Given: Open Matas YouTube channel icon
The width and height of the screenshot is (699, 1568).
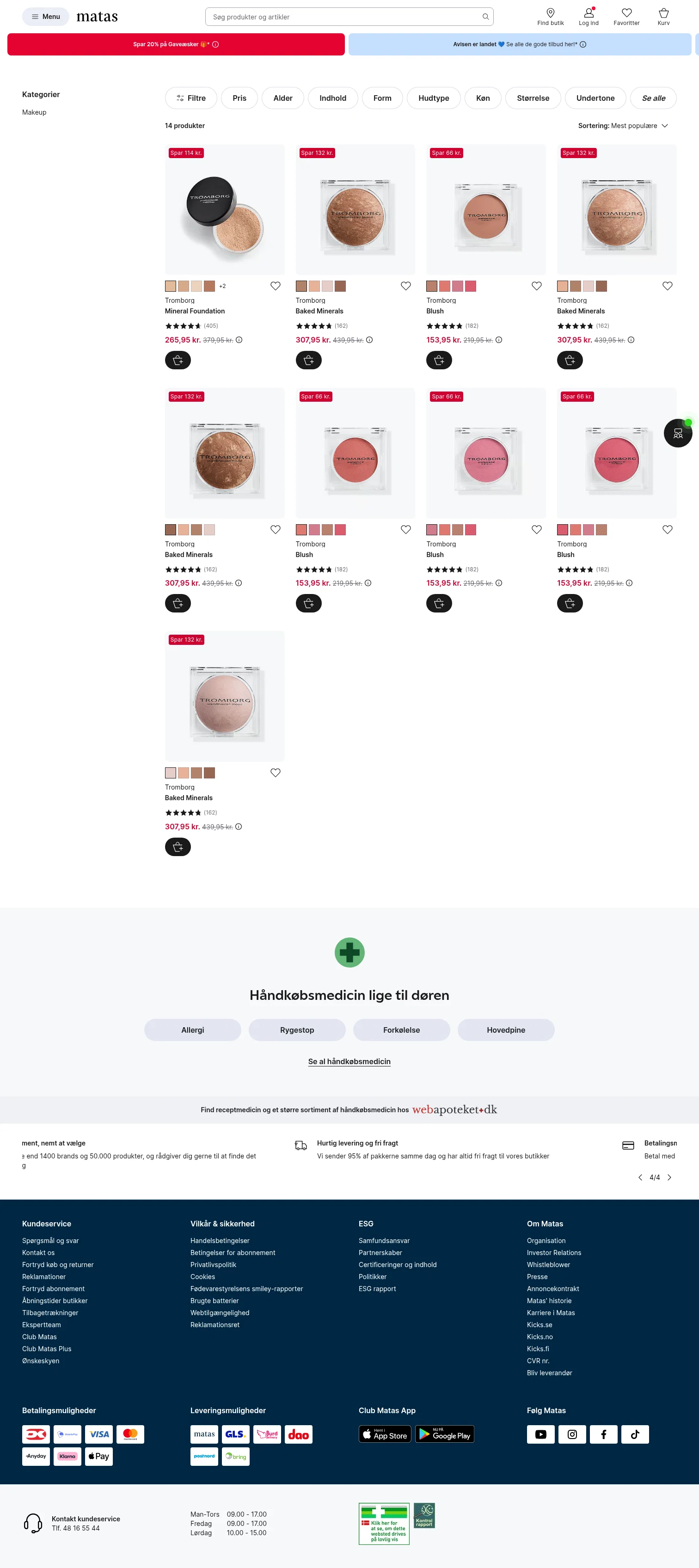Looking at the screenshot, I should [540, 1434].
